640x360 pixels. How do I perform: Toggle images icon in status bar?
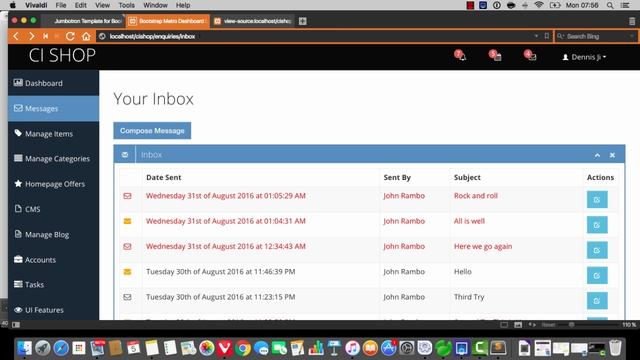[518, 325]
